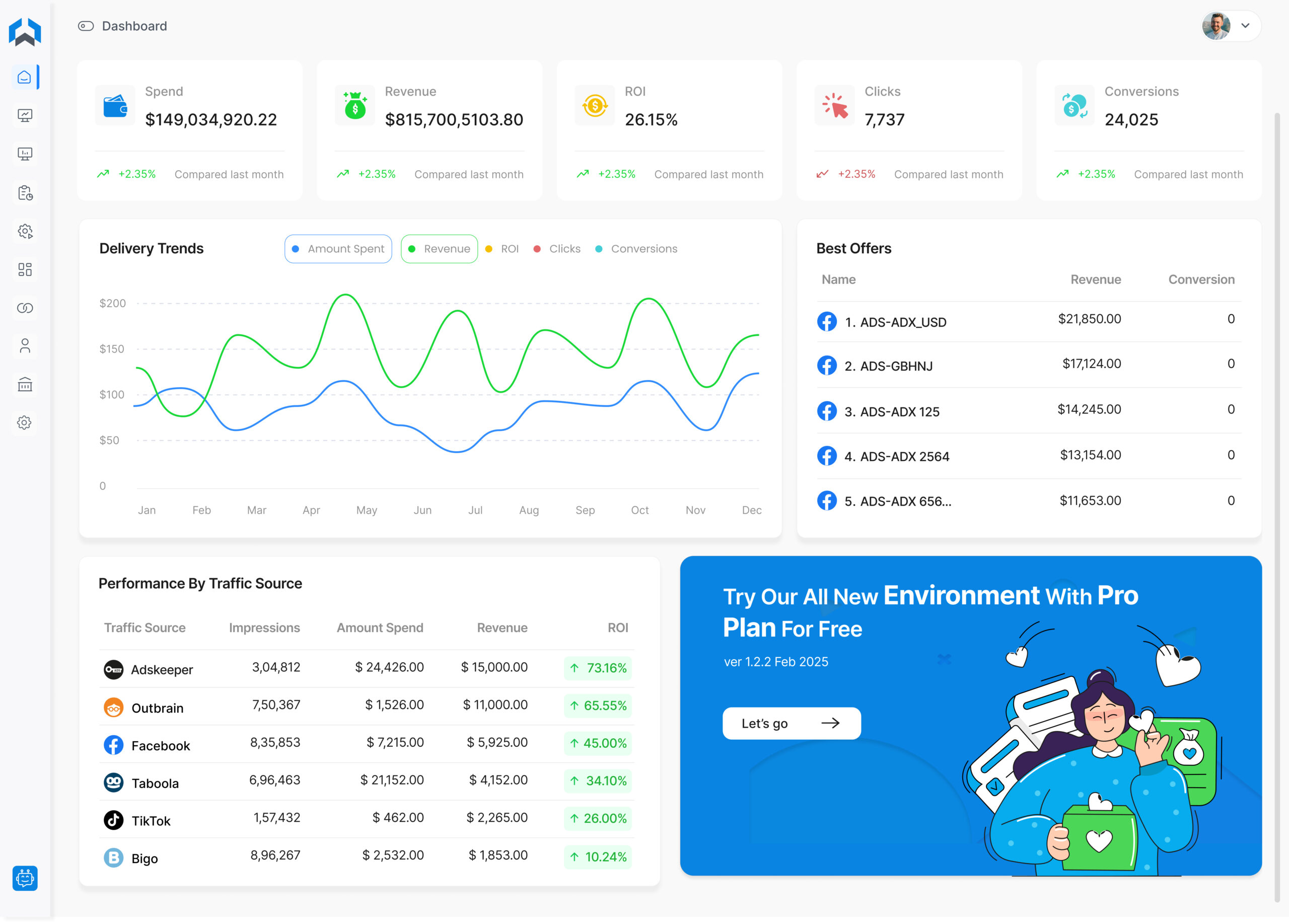This screenshot has width=1289, height=924.
Task: Click the 45.00% ROI badge
Action: [x=598, y=743]
